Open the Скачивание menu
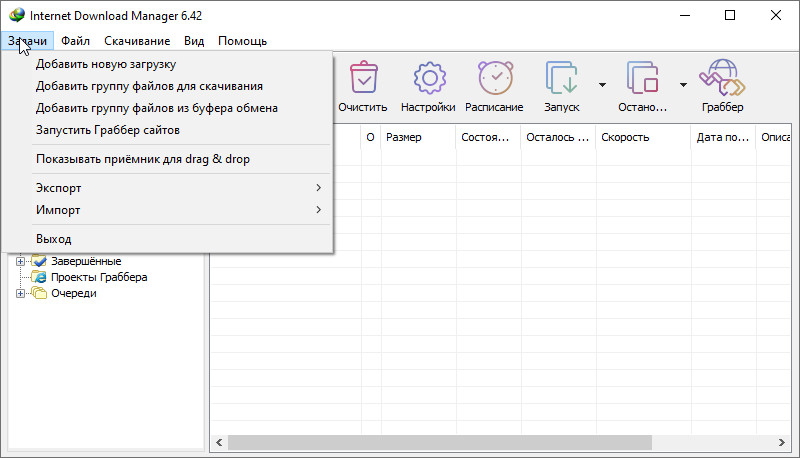 pyautogui.click(x=137, y=41)
